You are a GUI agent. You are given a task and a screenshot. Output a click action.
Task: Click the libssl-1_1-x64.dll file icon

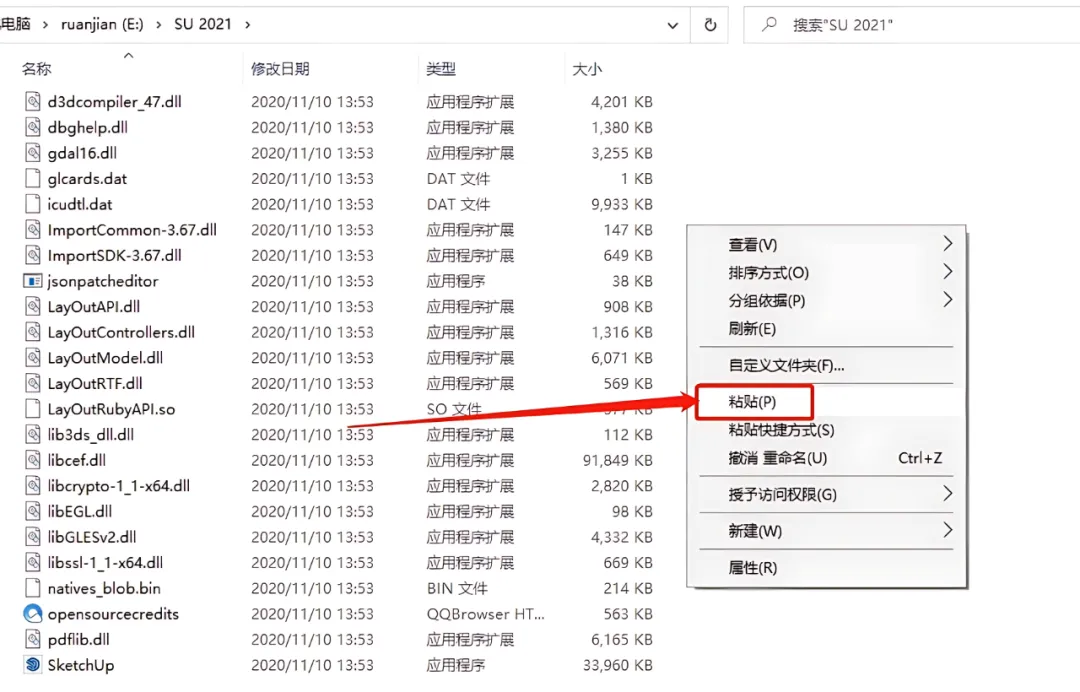(x=32, y=563)
